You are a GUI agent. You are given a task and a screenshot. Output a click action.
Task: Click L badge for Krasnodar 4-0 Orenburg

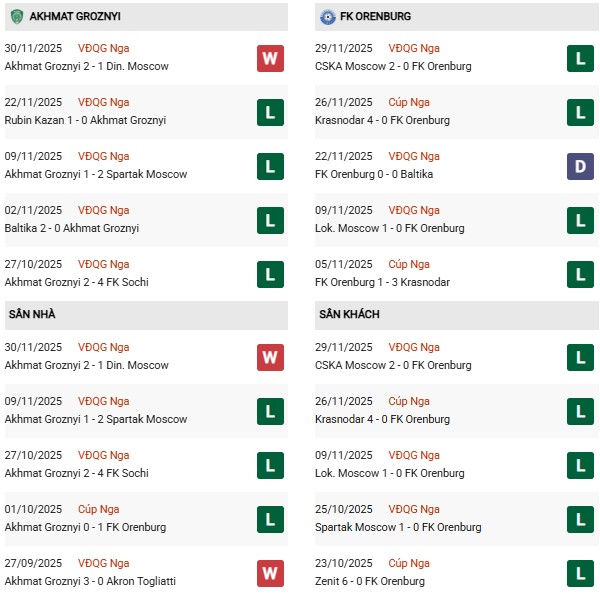point(580,112)
